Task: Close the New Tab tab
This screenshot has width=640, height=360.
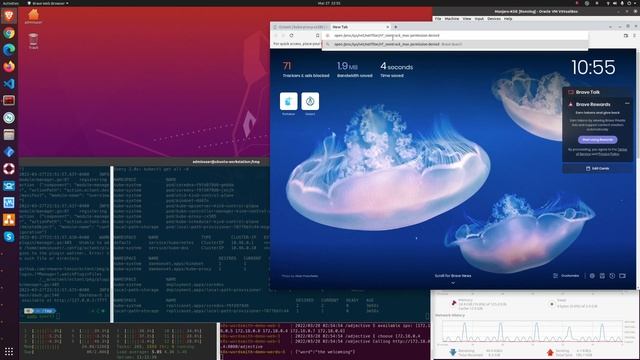Action: [x=388, y=27]
